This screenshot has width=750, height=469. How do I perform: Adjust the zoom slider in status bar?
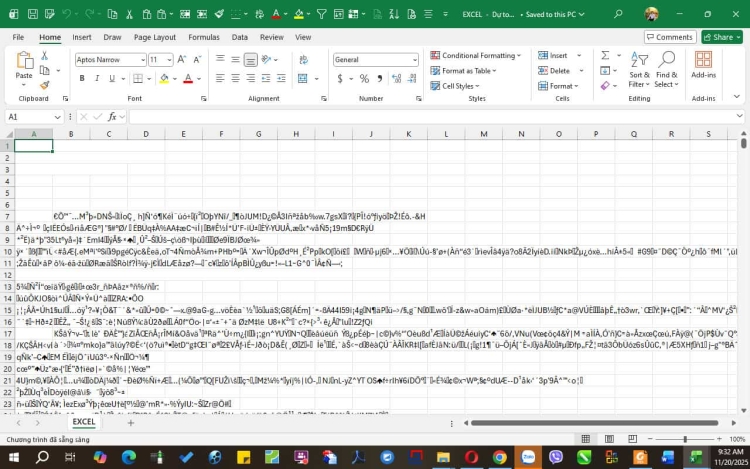[685, 439]
